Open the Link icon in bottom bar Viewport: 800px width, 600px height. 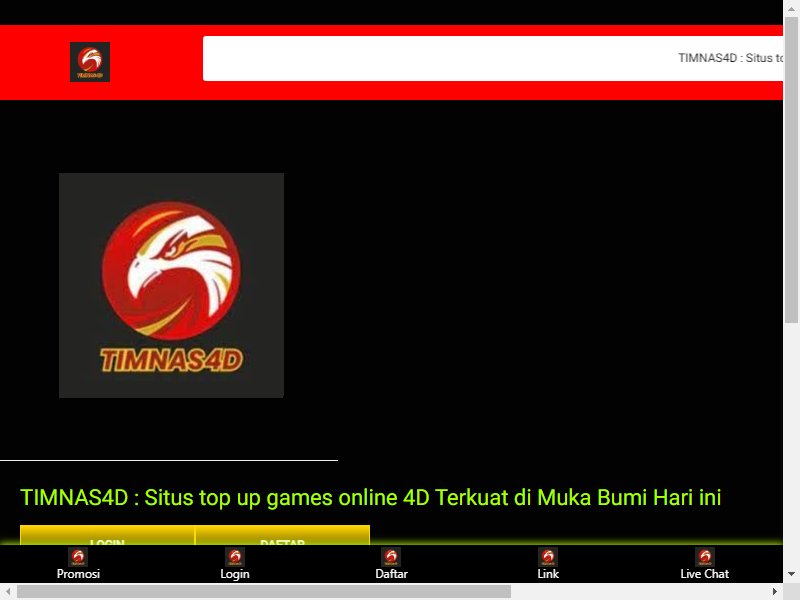tap(548, 557)
